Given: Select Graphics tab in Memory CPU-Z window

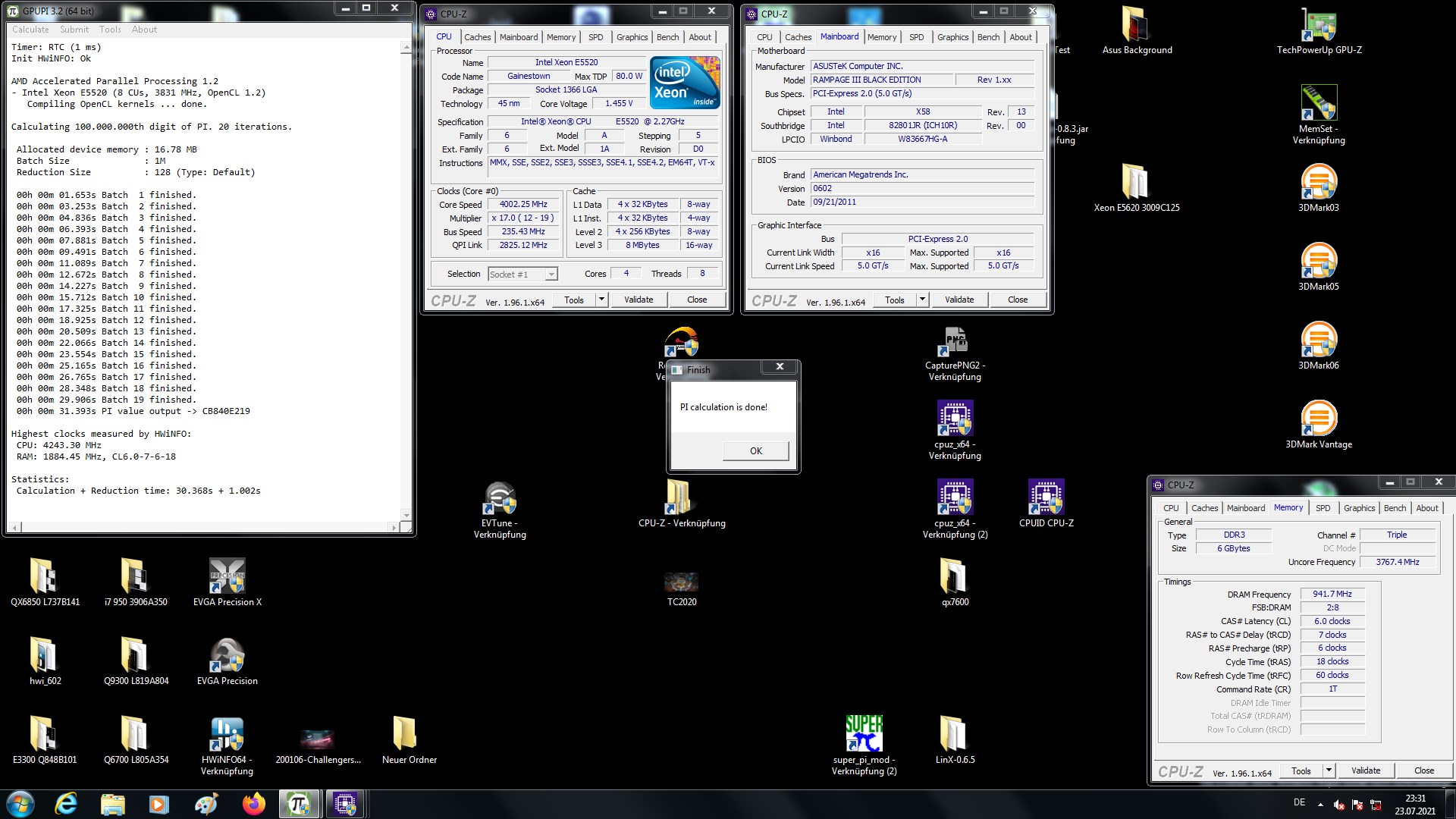Looking at the screenshot, I should pos(1359,508).
